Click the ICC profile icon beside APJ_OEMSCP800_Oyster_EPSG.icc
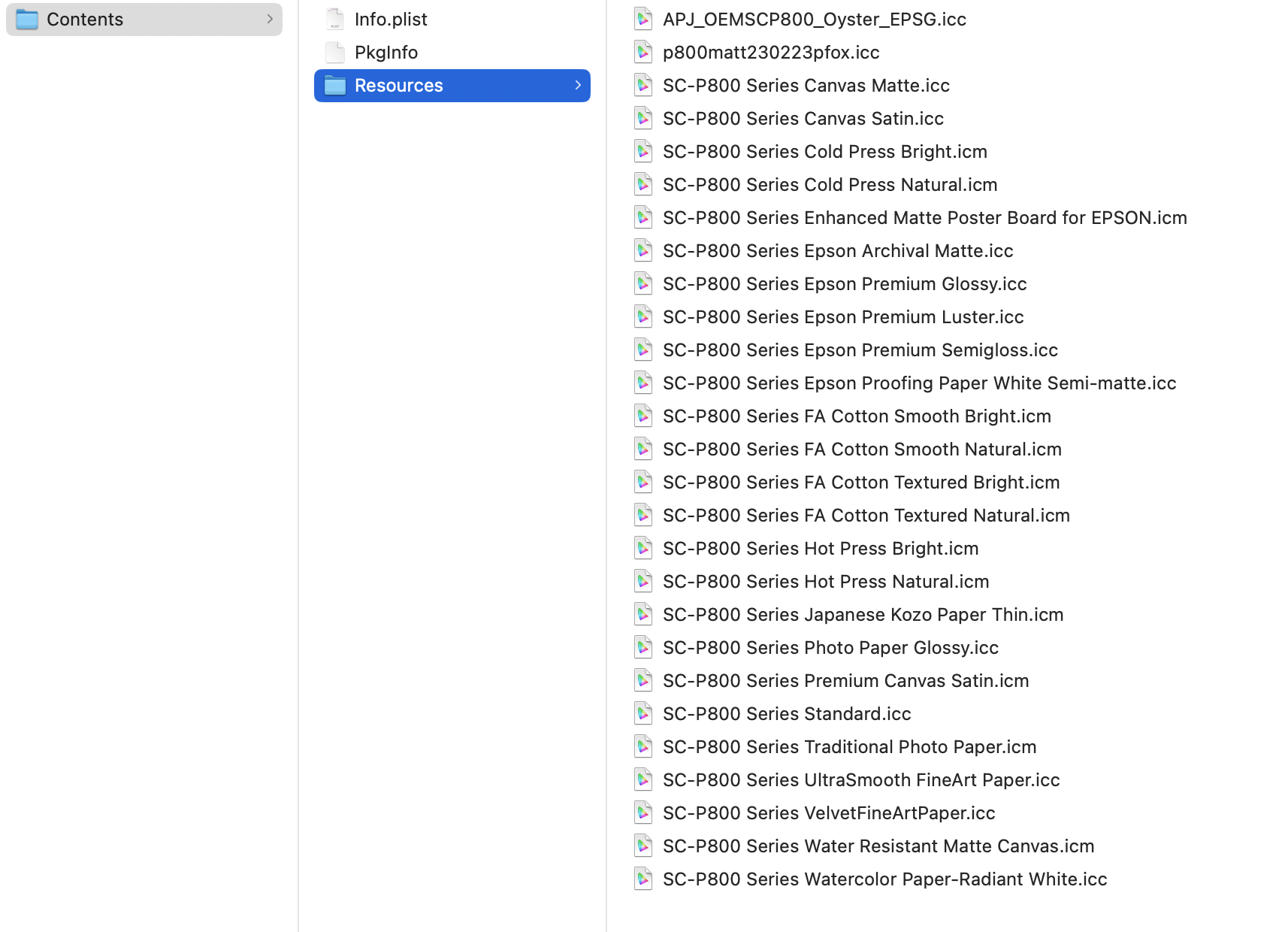This screenshot has width=1288, height=932. [x=643, y=19]
